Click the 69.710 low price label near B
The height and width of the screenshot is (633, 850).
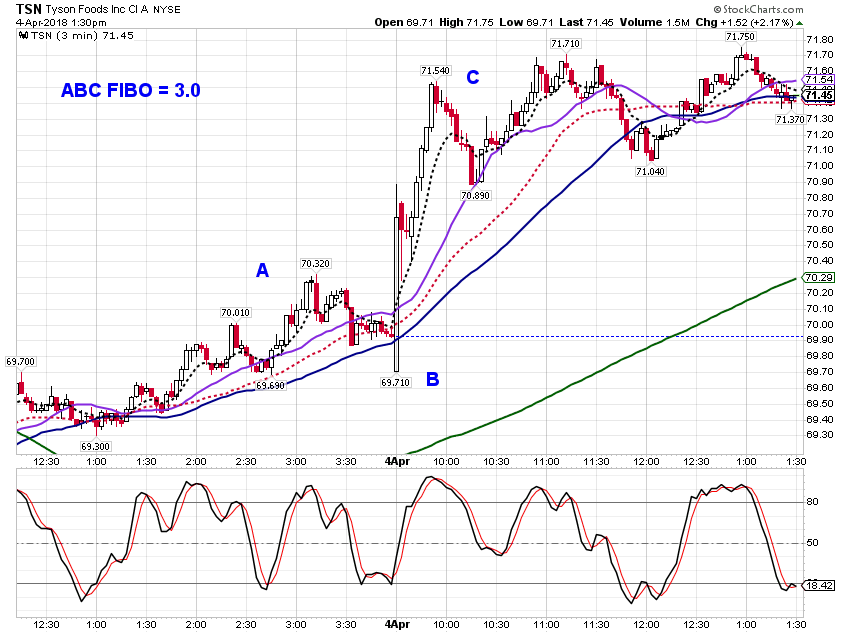pos(396,383)
